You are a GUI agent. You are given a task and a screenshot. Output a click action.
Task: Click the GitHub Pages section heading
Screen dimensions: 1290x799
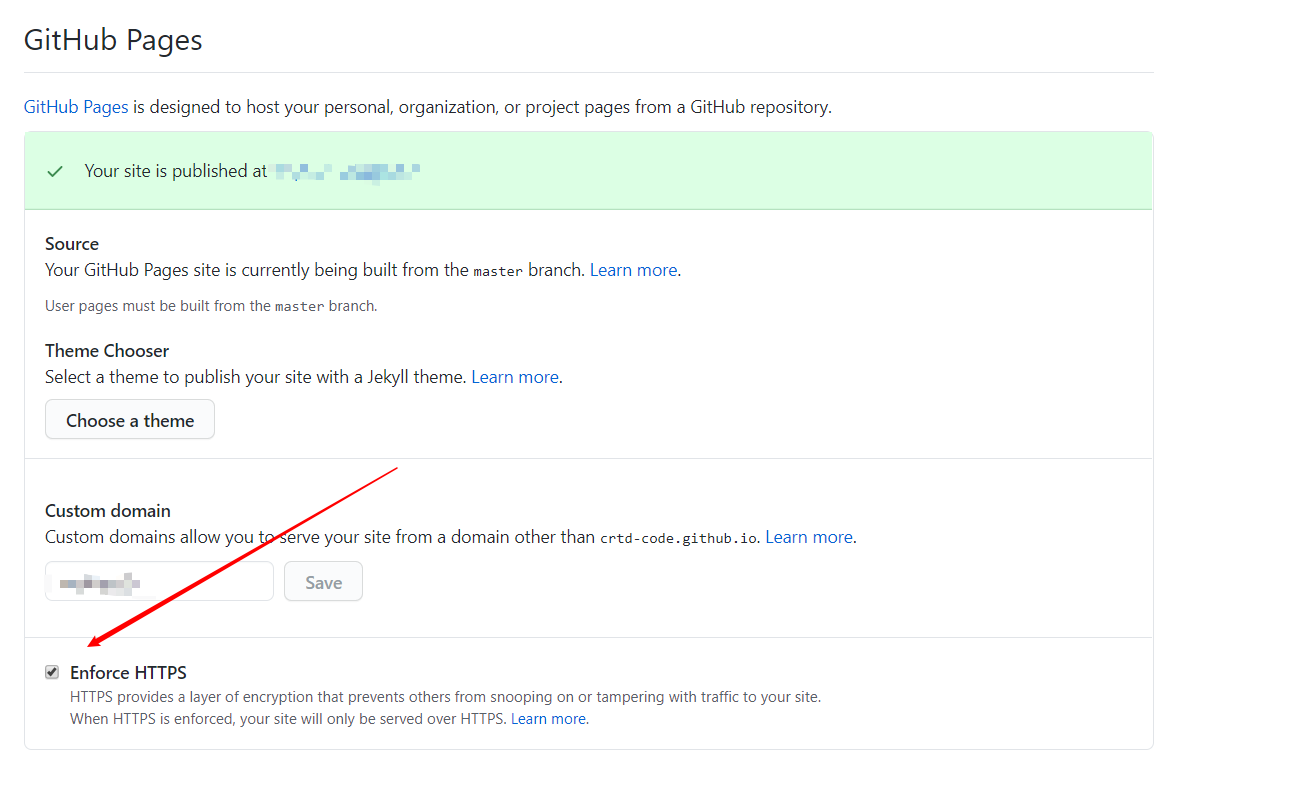click(113, 40)
